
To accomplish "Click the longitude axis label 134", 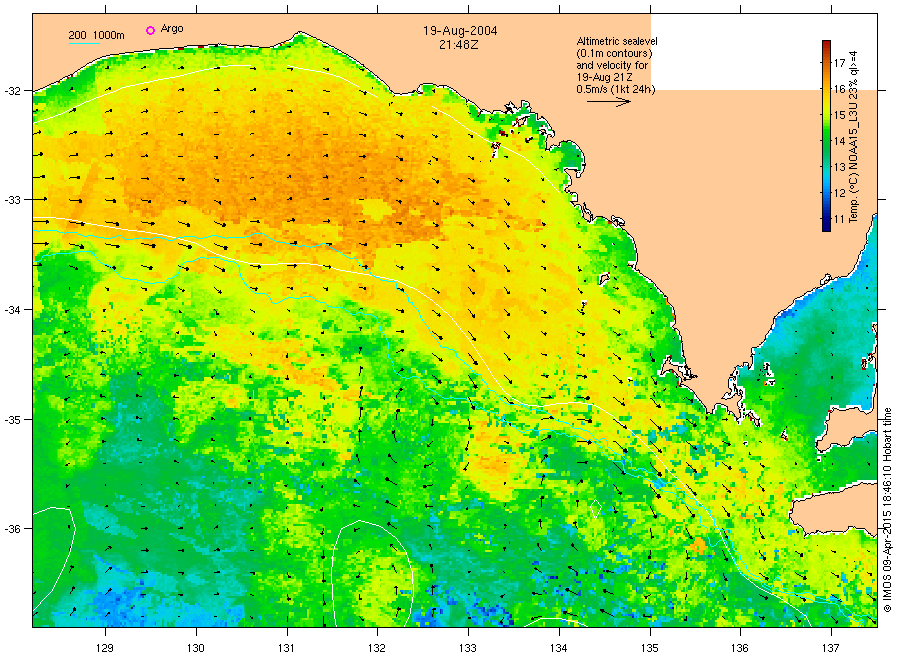I will point(558,648).
